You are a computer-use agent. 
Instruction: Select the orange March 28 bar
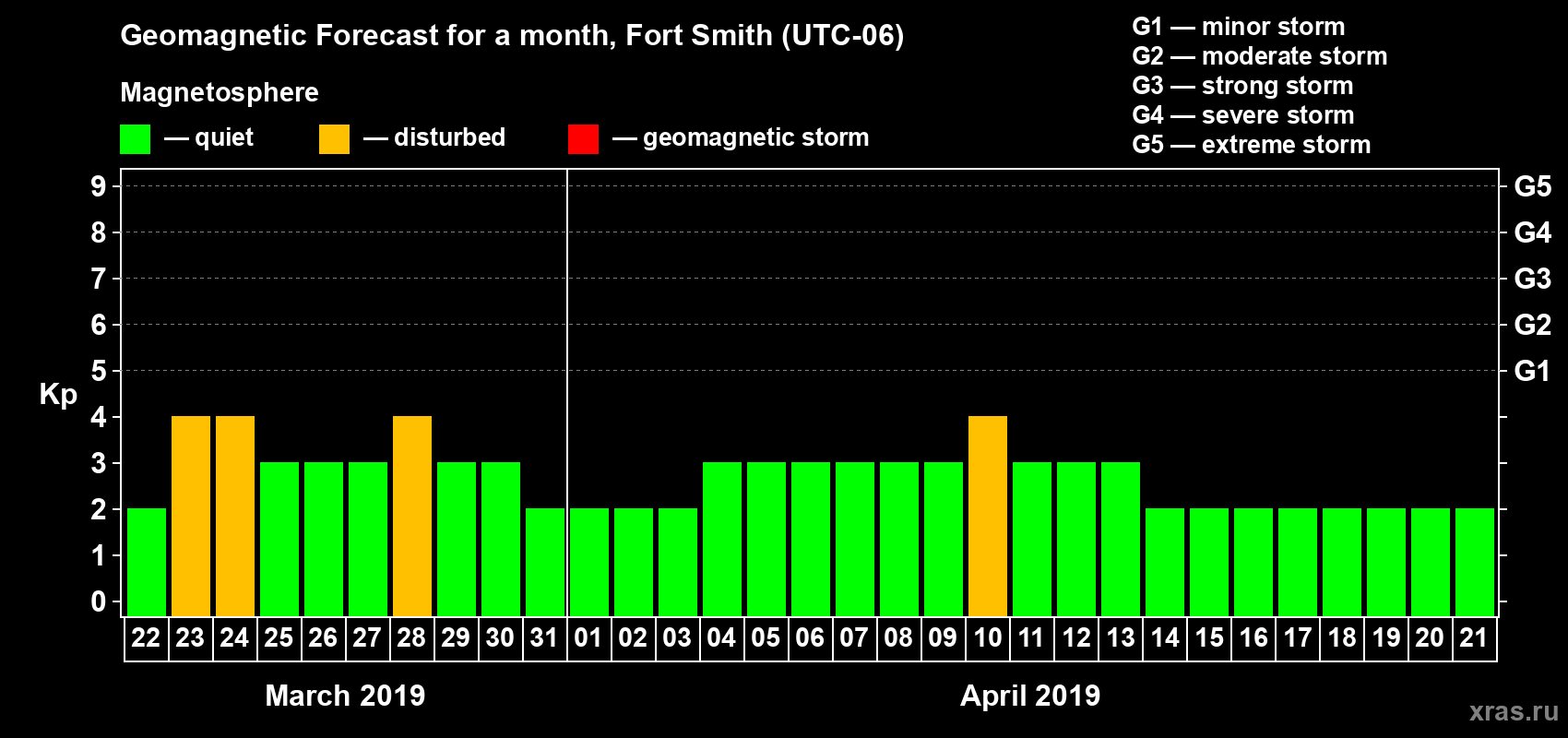412,516
